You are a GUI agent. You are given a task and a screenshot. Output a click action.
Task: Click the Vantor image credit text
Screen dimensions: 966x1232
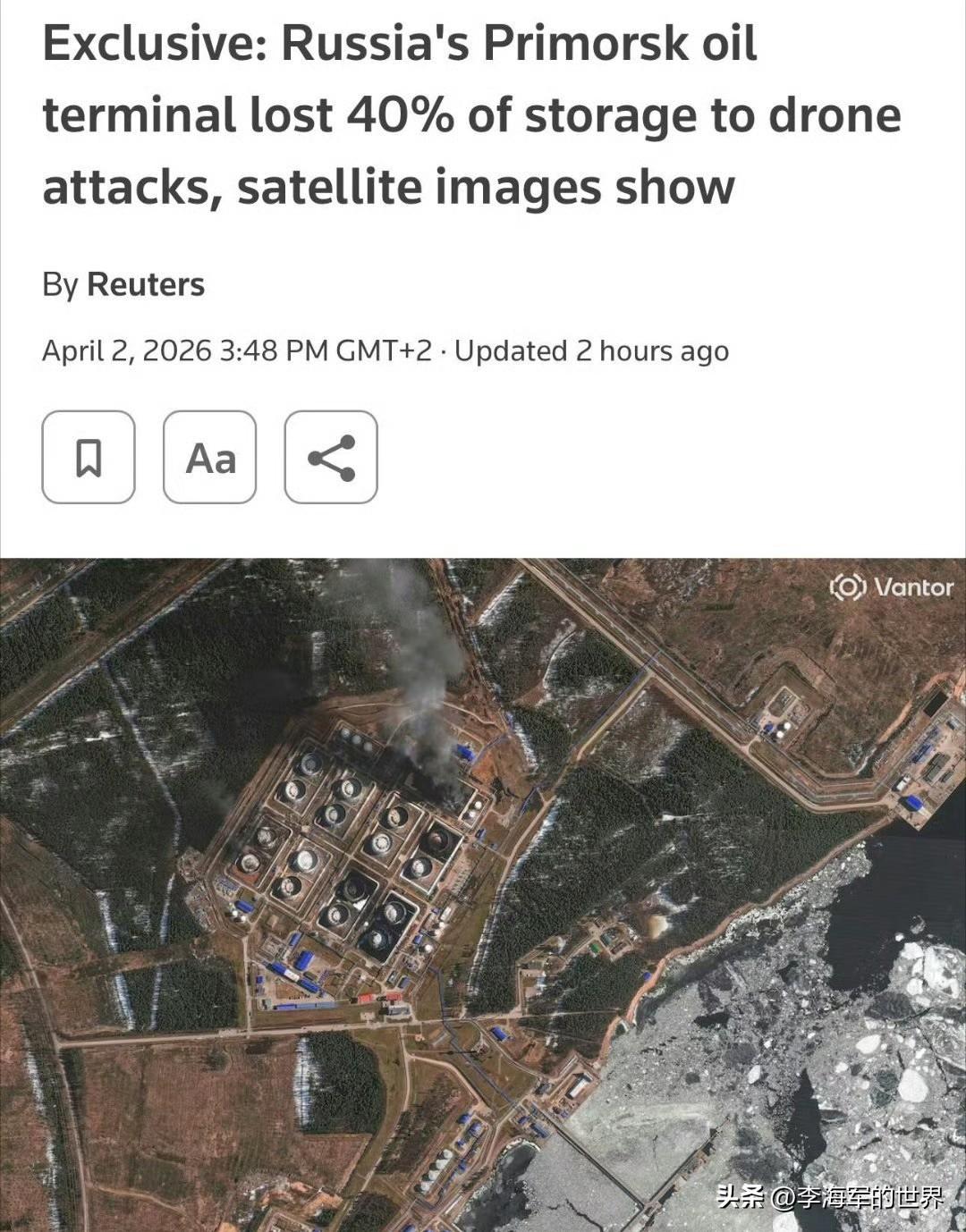[x=913, y=587]
